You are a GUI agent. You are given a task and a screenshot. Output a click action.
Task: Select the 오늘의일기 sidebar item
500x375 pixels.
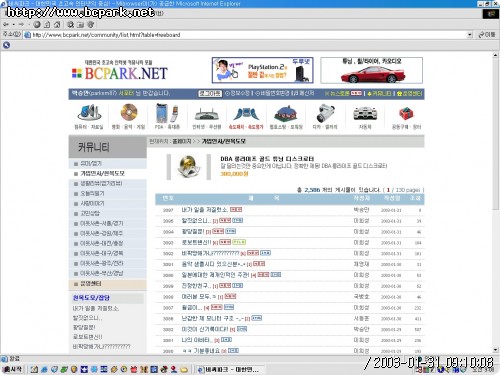[x=93, y=193]
